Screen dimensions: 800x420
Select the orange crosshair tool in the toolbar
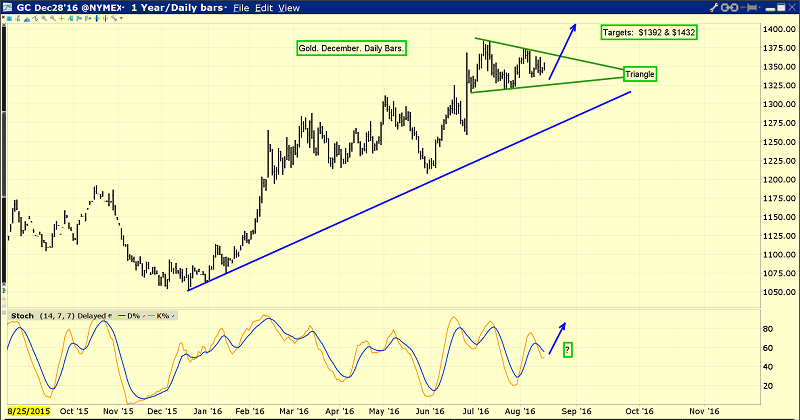tap(62, 19)
